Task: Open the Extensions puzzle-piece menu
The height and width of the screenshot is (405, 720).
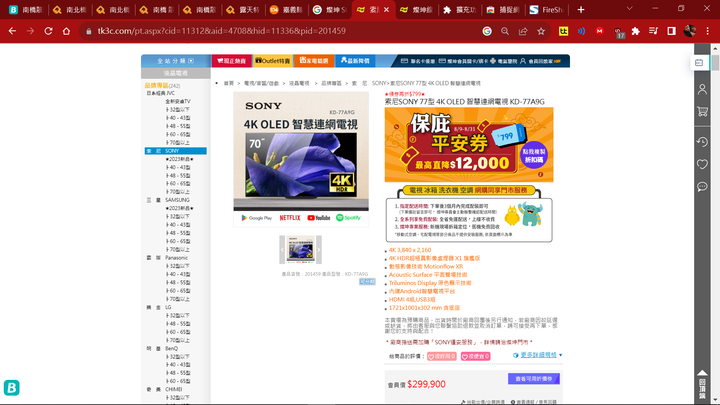Action: click(x=636, y=31)
